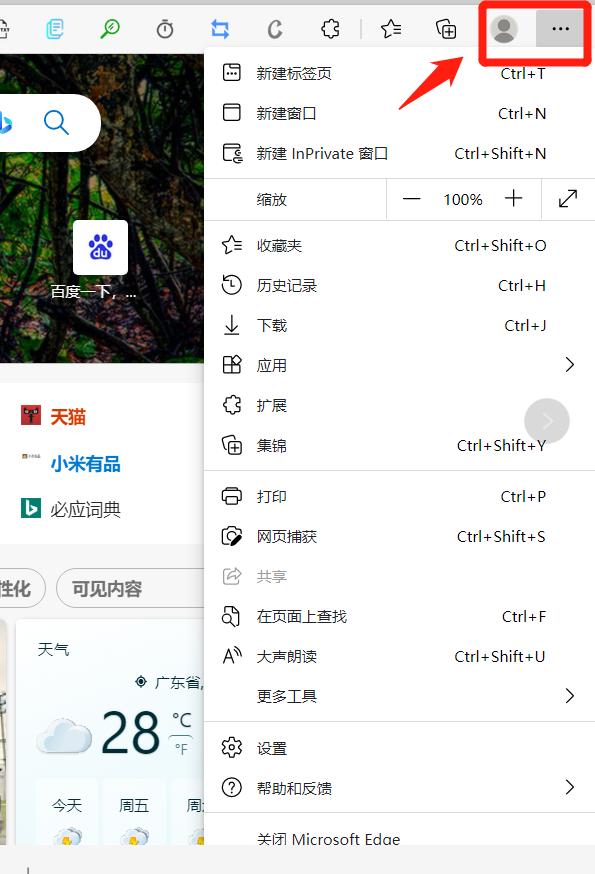Open the Collections toolbar icon
This screenshot has width=595, height=874.
[x=446, y=28]
